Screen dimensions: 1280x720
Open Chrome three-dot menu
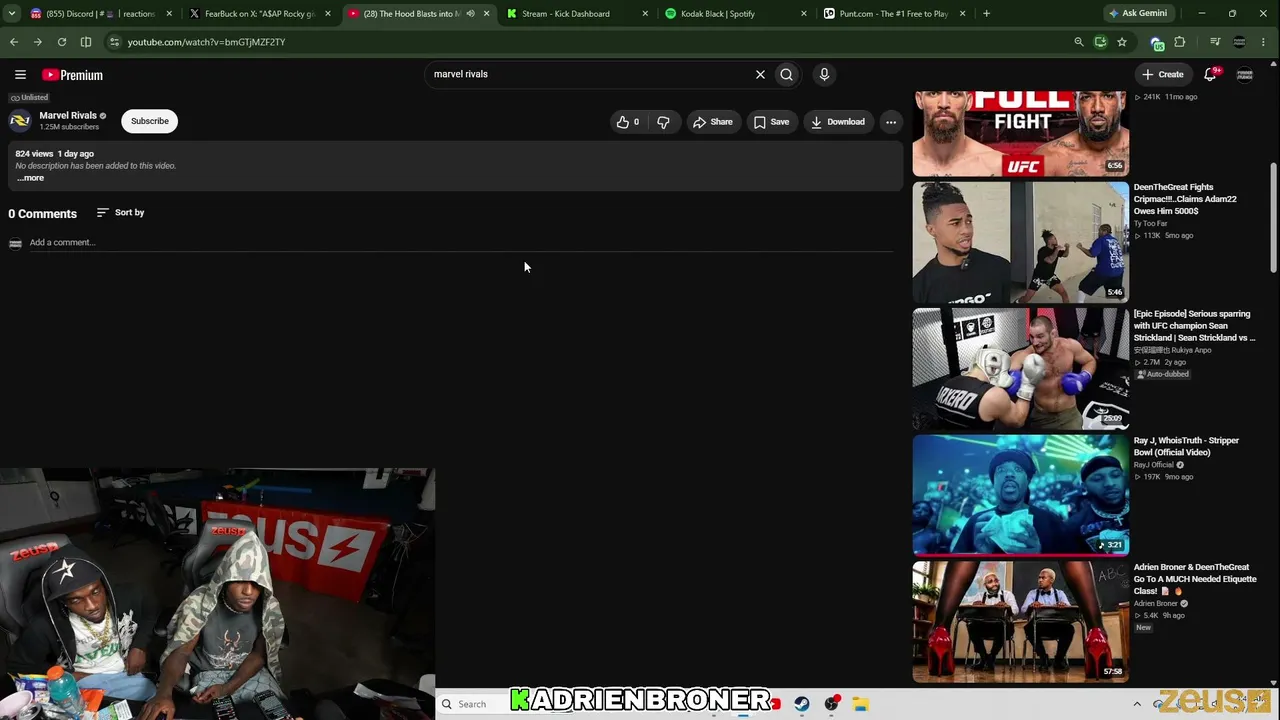[x=1265, y=42]
